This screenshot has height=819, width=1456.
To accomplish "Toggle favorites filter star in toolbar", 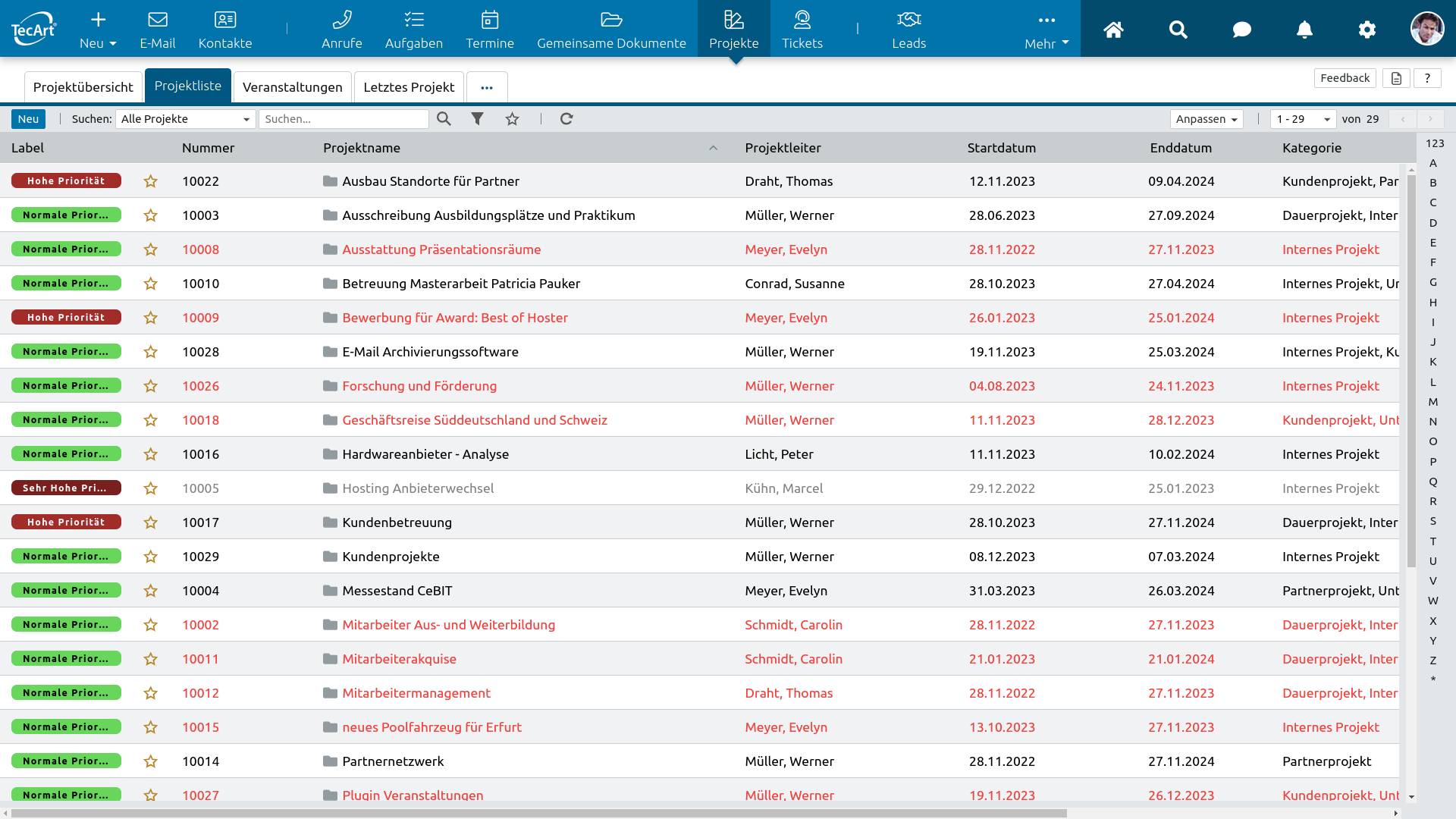I will coord(513,119).
